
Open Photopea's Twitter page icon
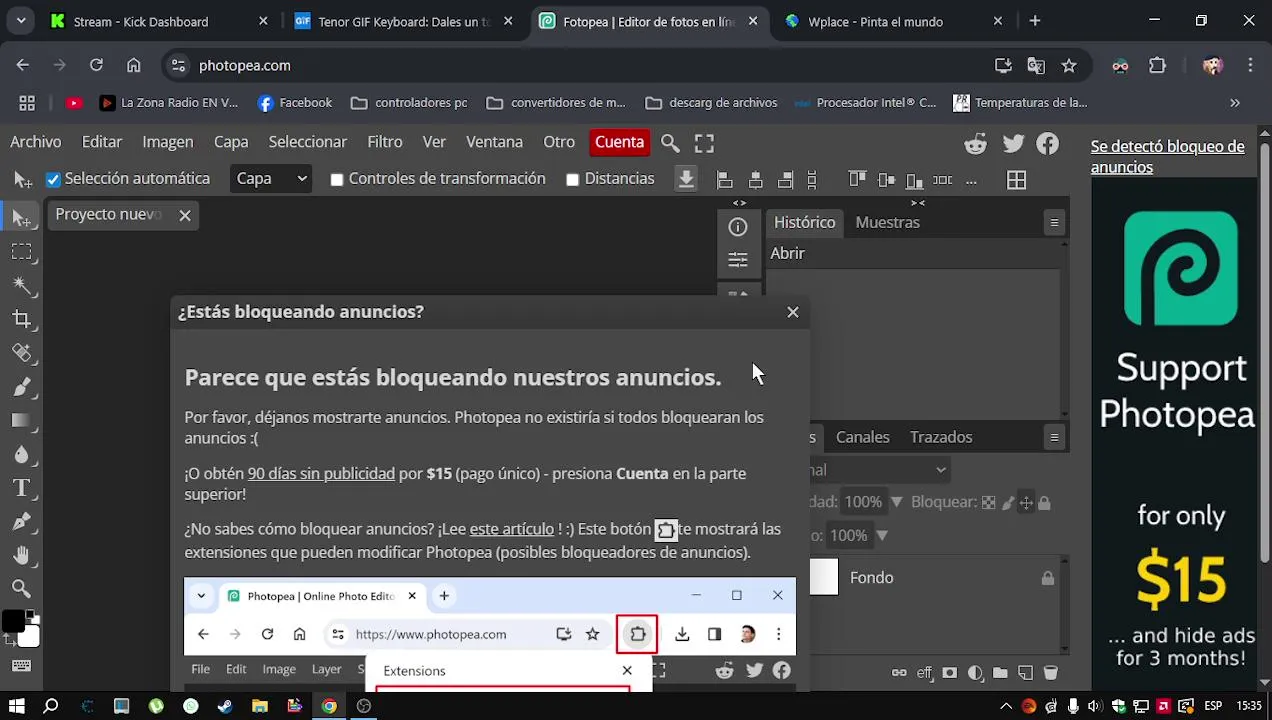point(1013,144)
